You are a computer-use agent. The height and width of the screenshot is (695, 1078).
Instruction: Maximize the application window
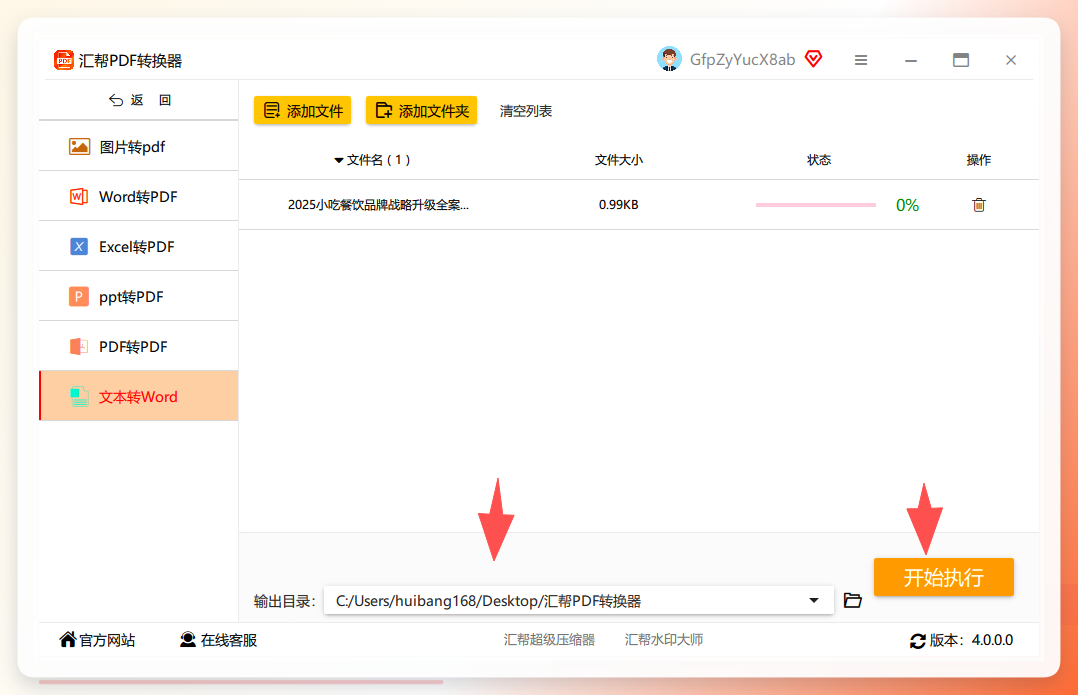(x=960, y=60)
